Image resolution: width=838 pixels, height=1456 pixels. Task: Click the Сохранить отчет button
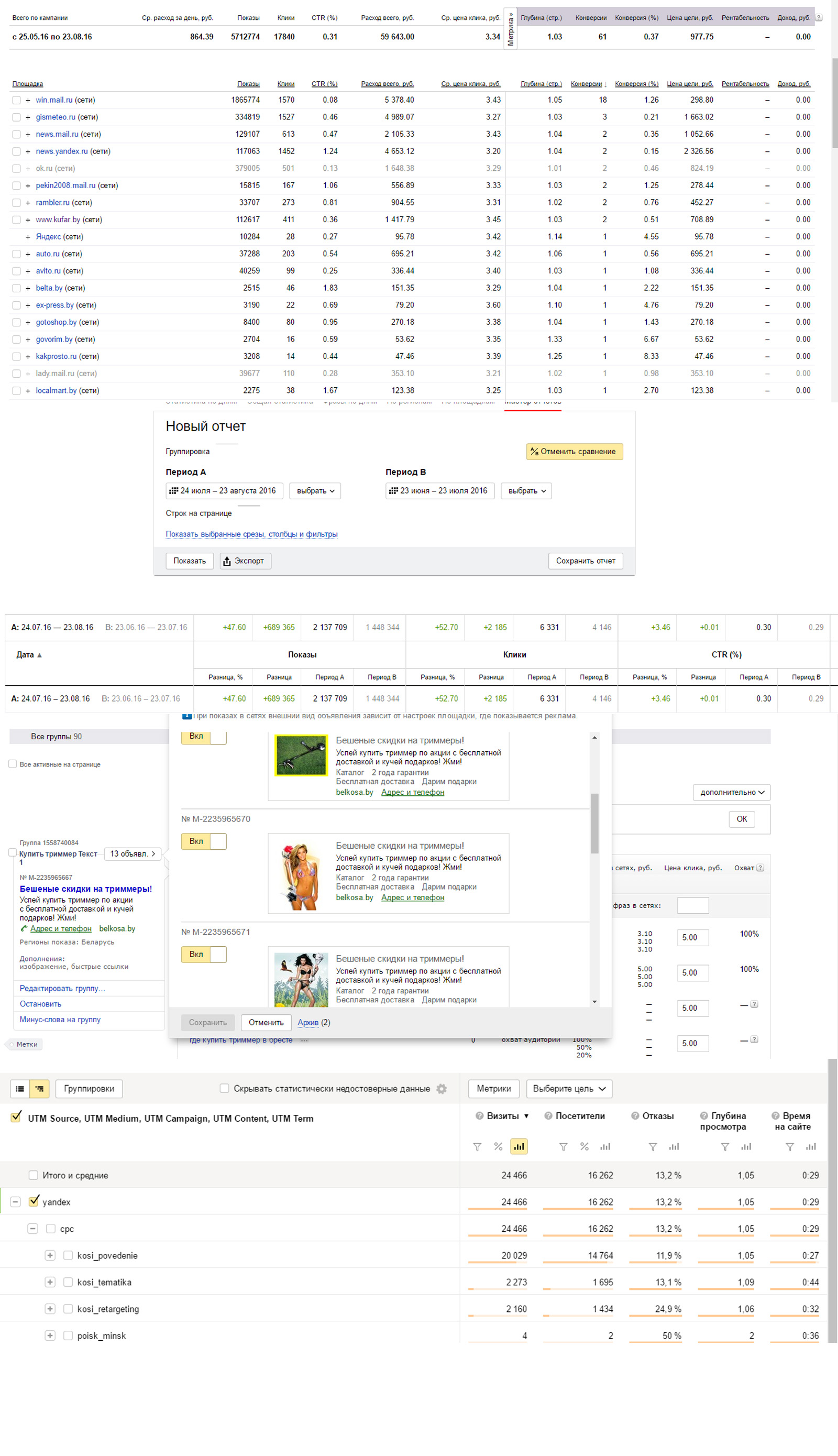pyautogui.click(x=586, y=561)
